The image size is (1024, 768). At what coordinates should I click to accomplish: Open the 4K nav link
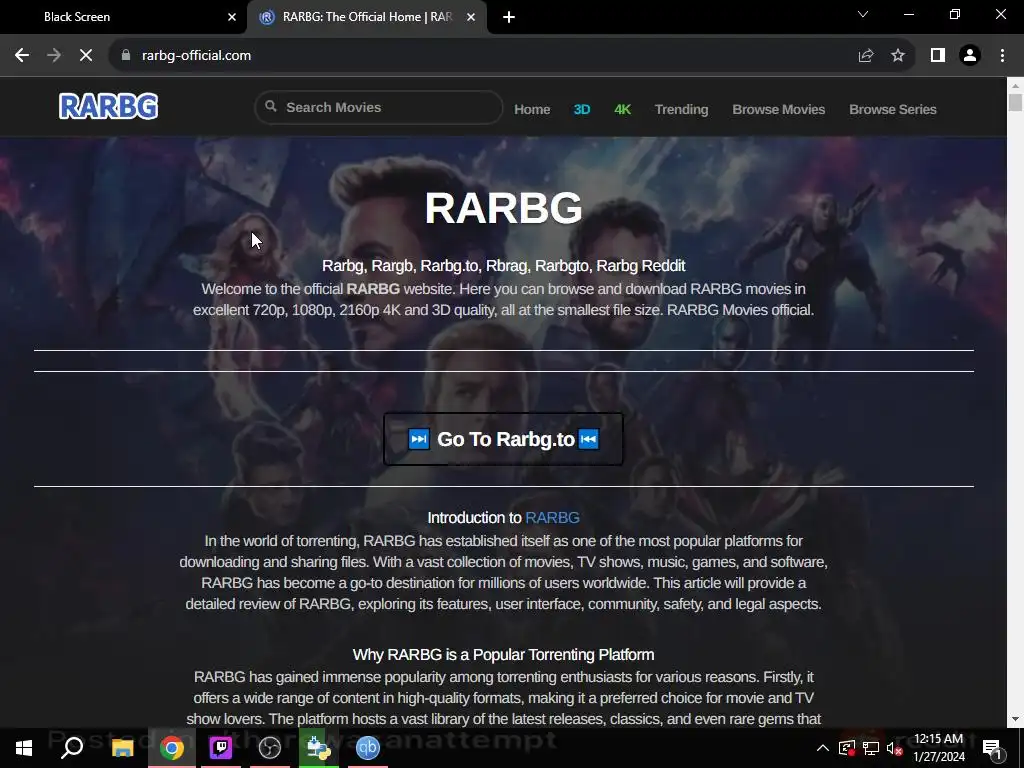(622, 109)
